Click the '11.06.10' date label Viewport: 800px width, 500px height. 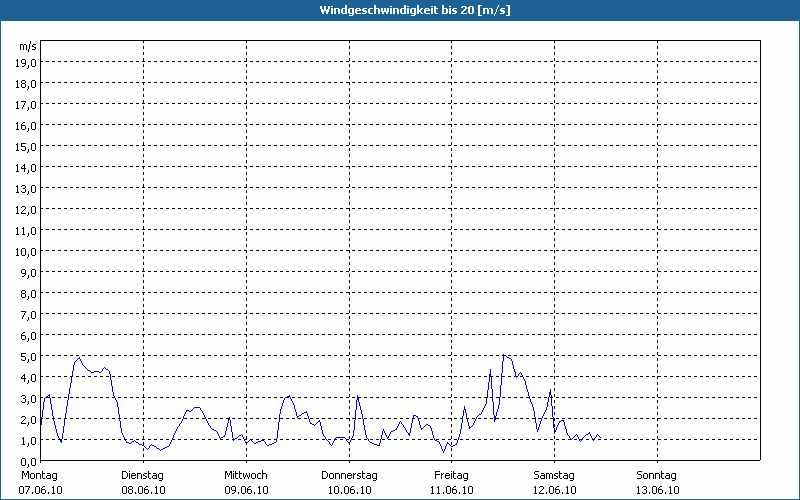tap(452, 490)
